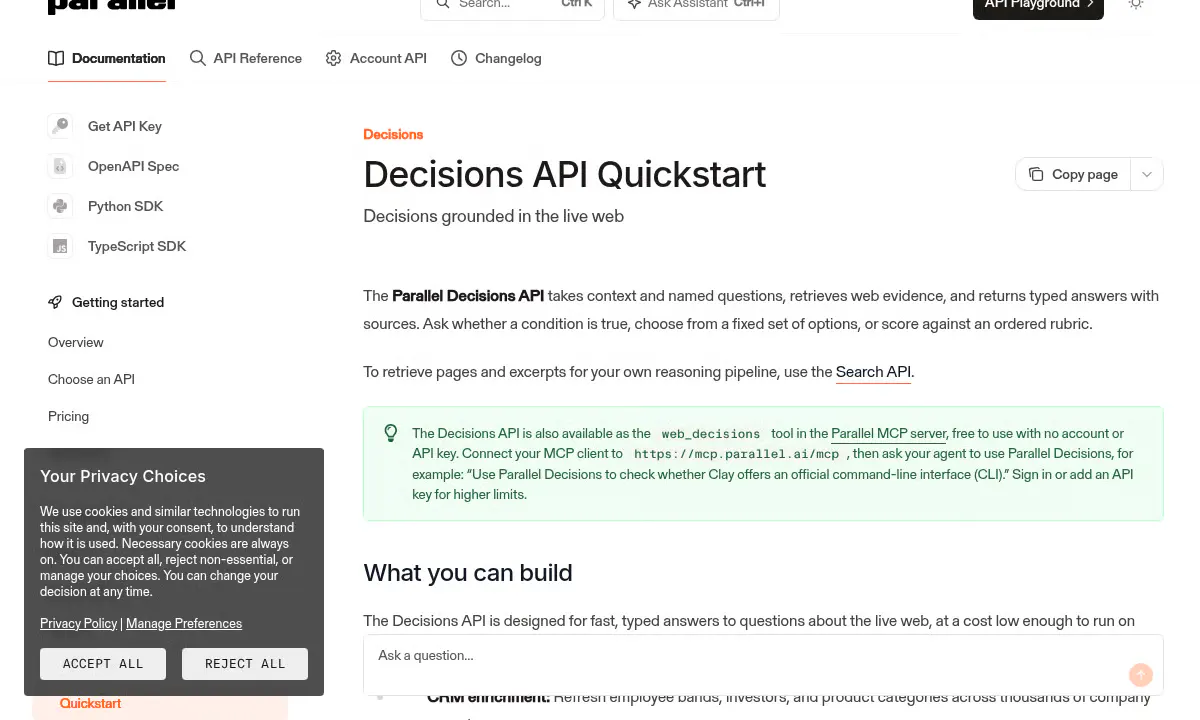Open the Manage Preferences link

click(x=184, y=623)
